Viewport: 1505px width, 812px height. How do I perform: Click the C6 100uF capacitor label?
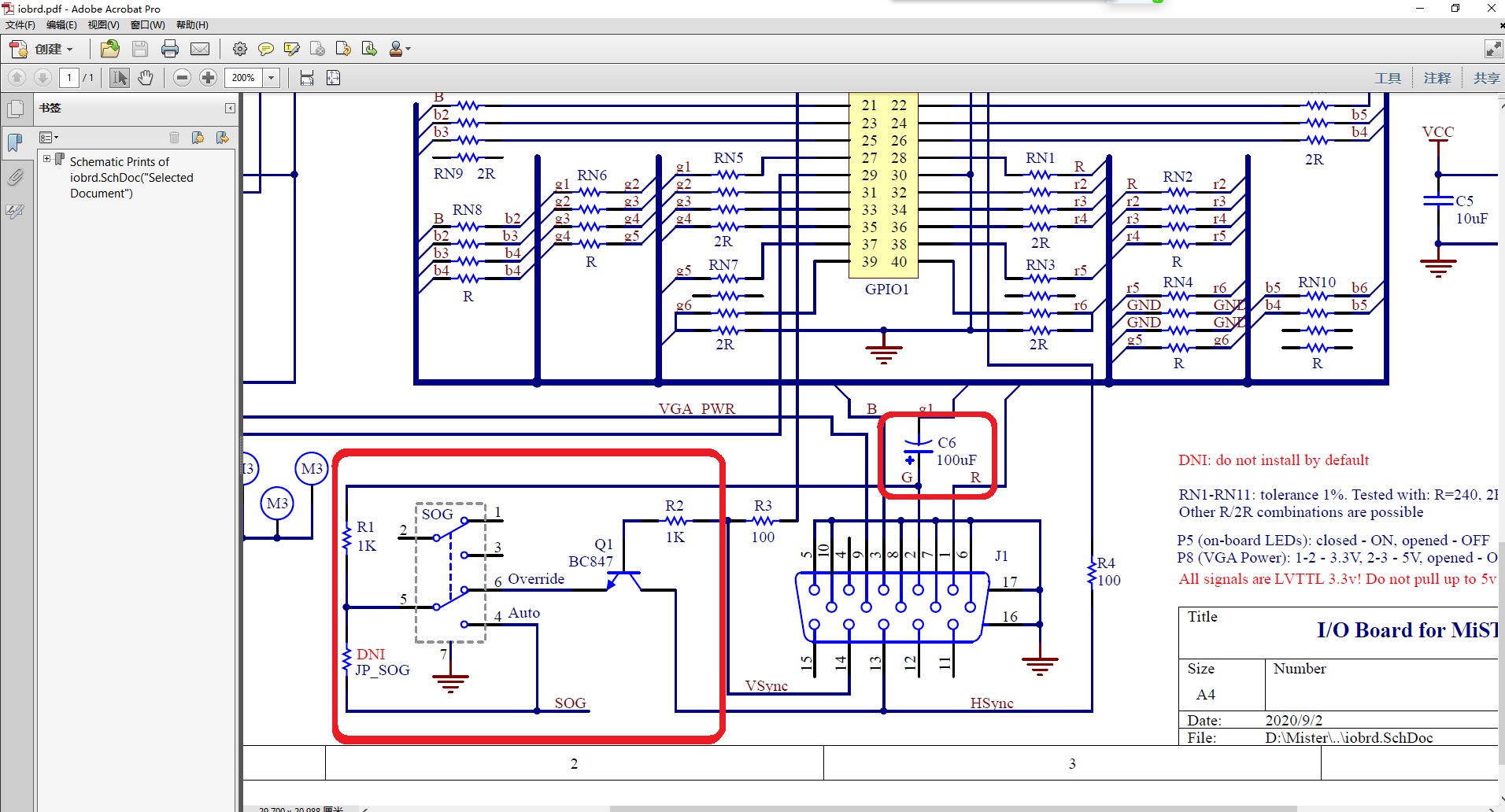(x=956, y=452)
